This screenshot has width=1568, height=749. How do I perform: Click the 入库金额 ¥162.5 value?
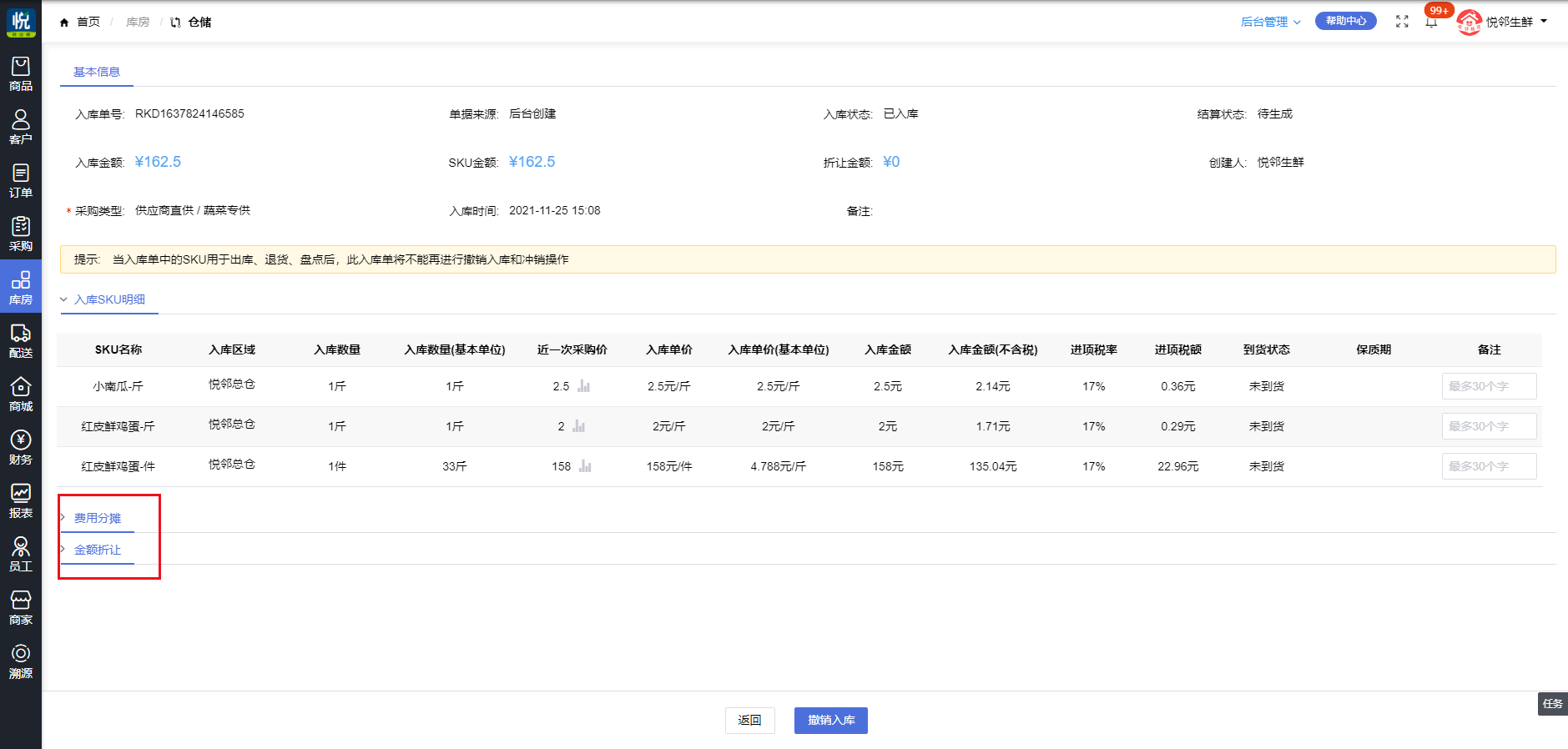click(158, 162)
